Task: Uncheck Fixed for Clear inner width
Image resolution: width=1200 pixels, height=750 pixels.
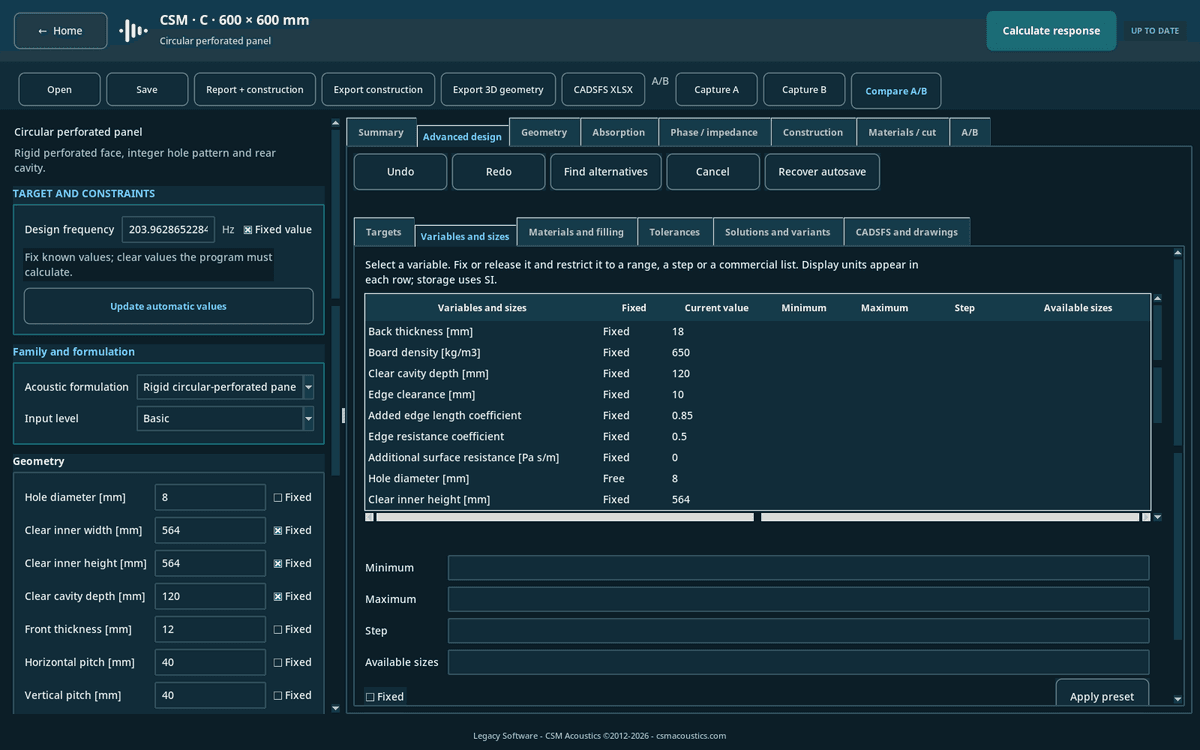Action: click(x=278, y=531)
